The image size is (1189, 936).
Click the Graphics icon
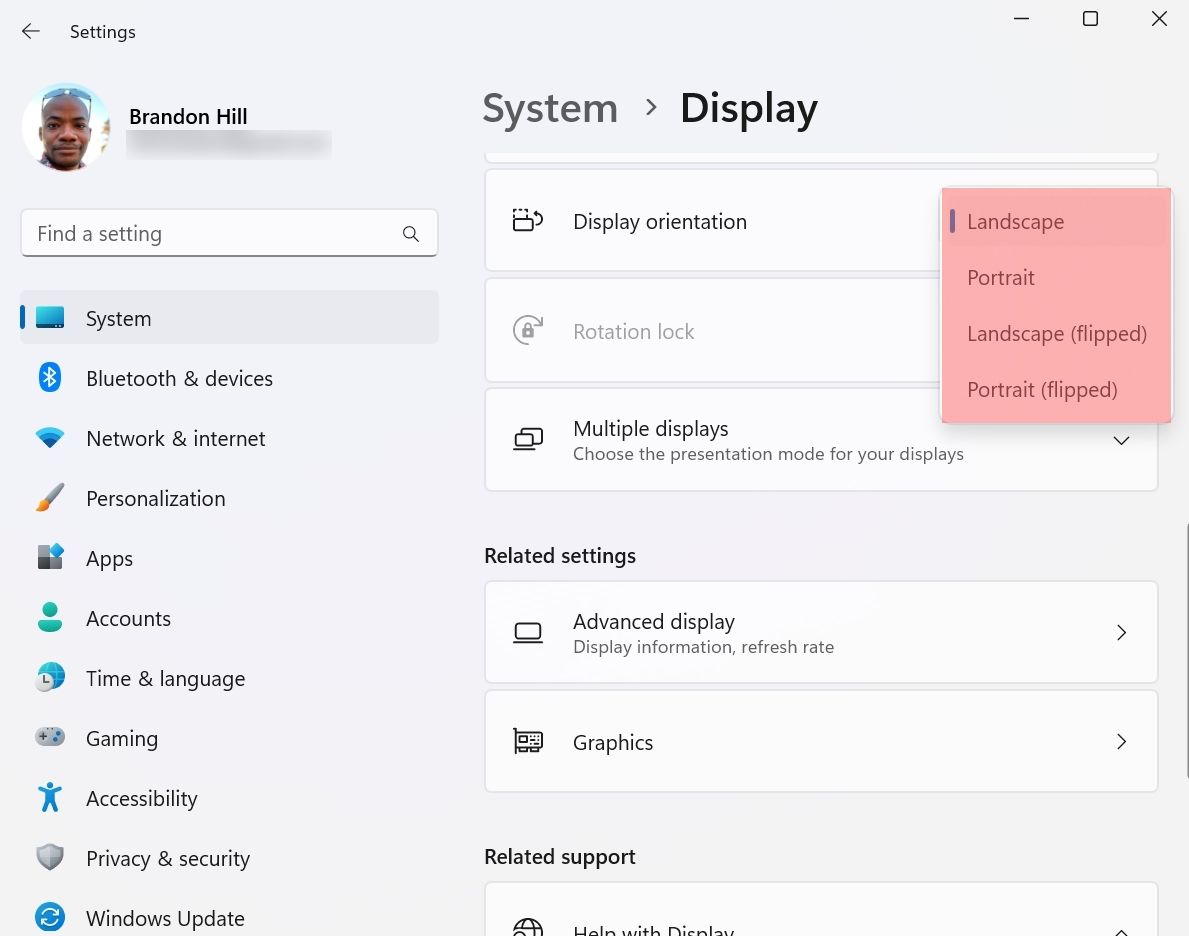[528, 741]
